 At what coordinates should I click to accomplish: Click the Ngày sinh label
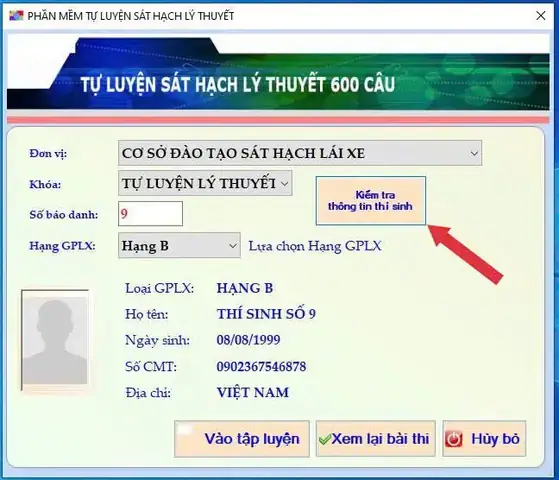(157, 340)
